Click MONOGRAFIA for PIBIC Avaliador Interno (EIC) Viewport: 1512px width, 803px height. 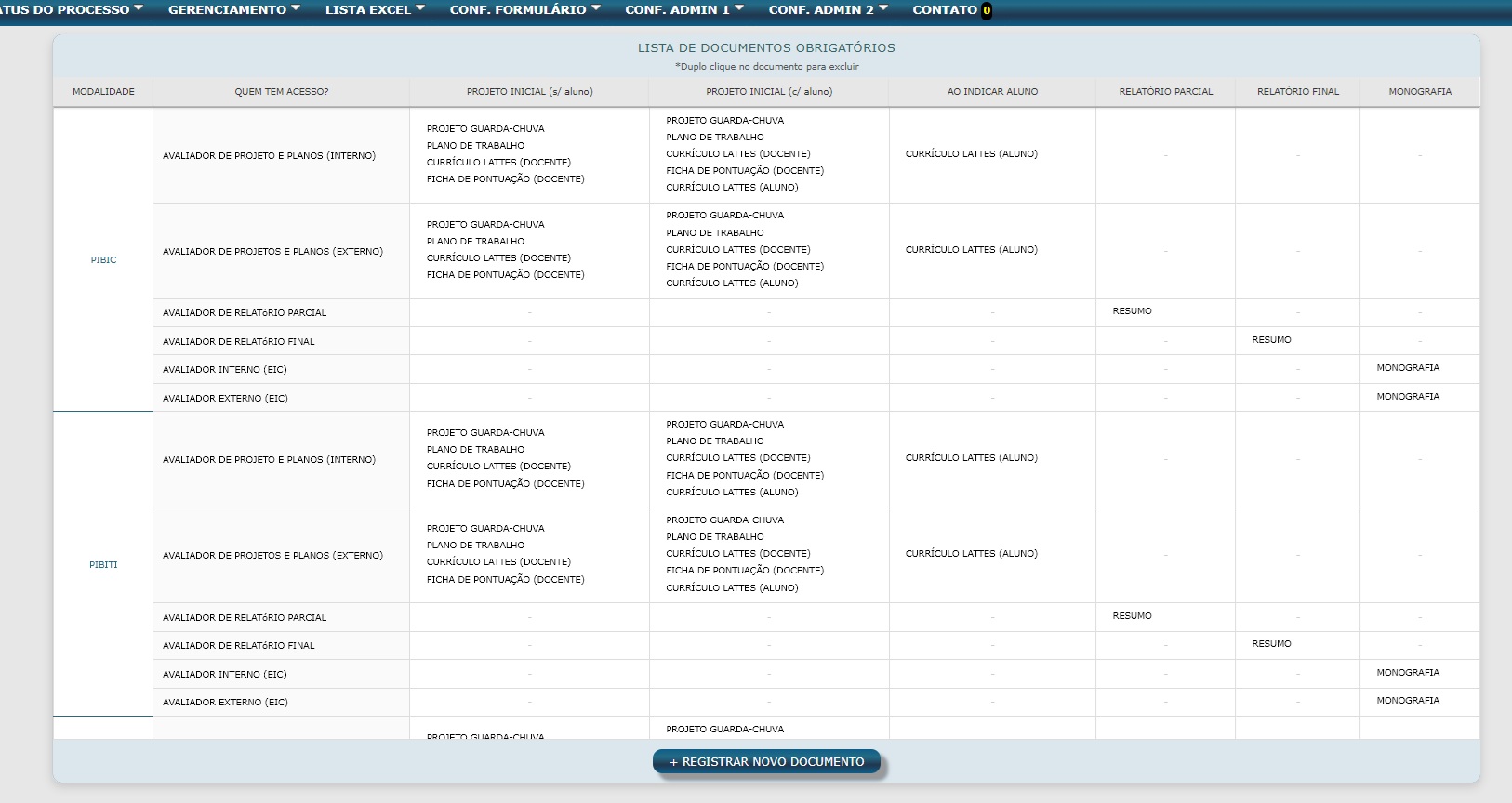coord(1407,368)
